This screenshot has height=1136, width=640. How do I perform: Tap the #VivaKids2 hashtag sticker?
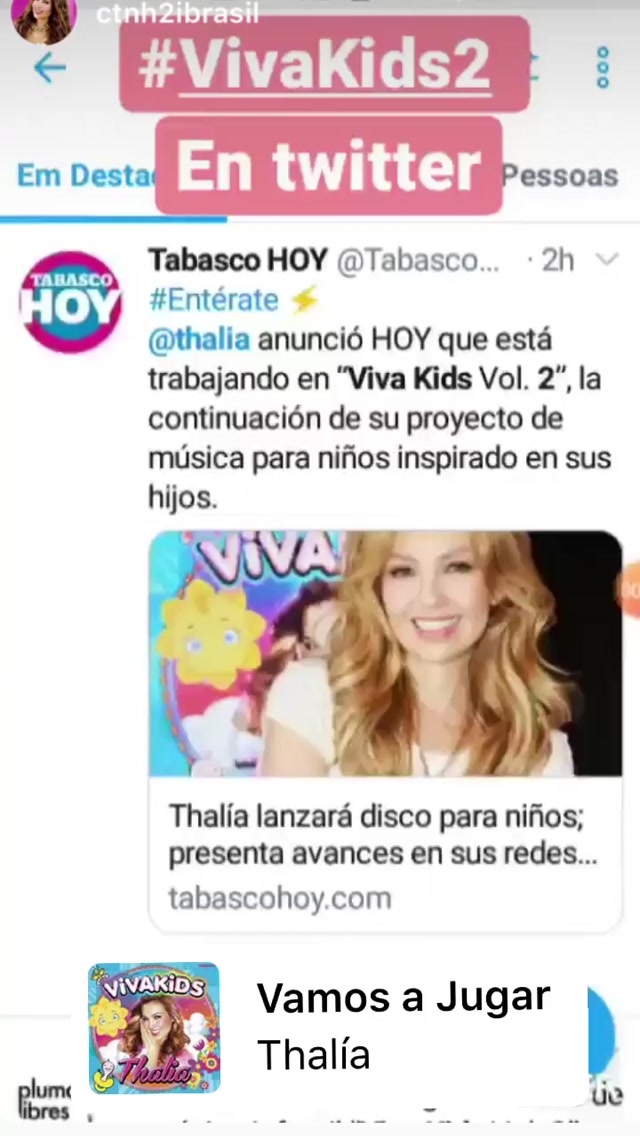coord(324,64)
